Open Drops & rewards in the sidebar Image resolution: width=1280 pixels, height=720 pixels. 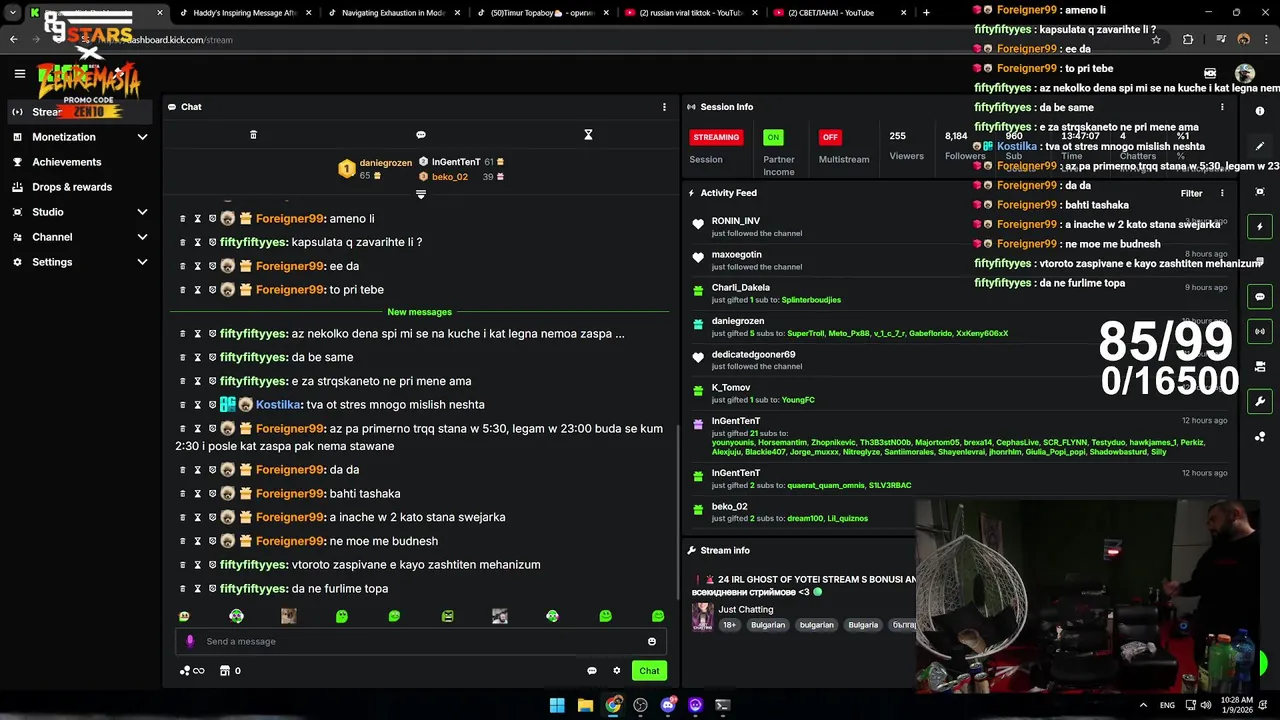coord(72,187)
